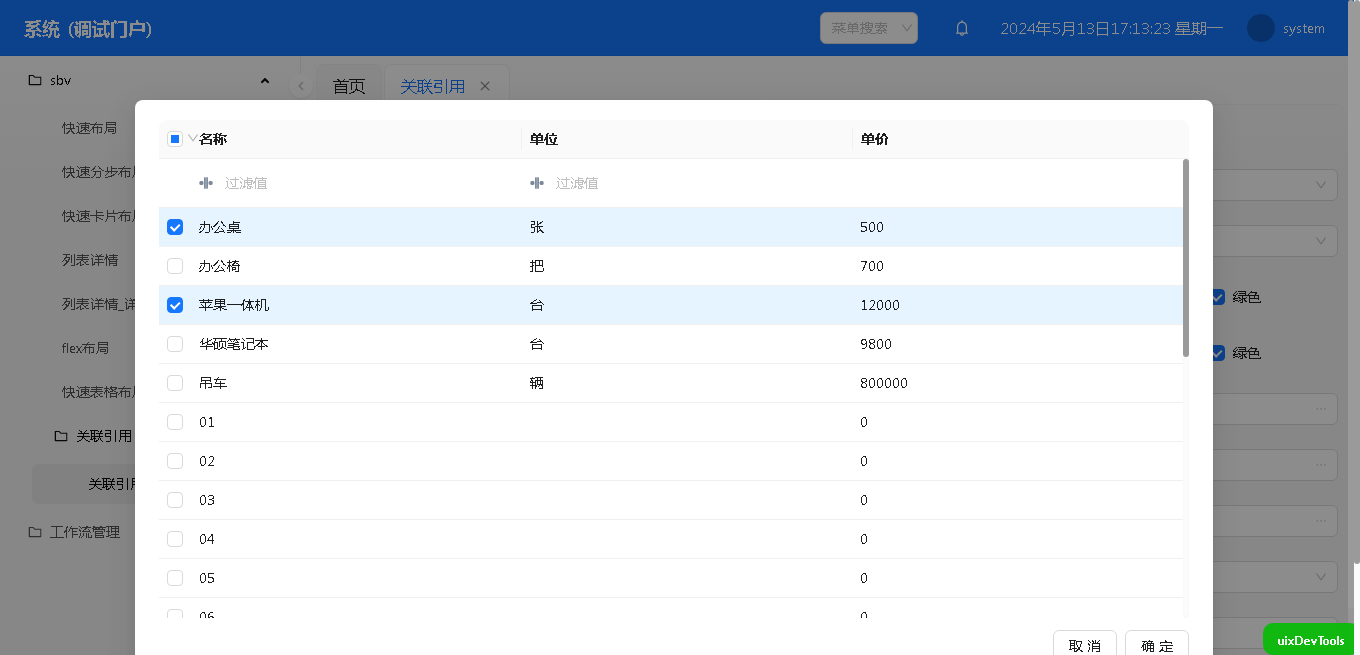Collapse the sbv menu group
This screenshot has height=655, width=1360.
pos(265,80)
